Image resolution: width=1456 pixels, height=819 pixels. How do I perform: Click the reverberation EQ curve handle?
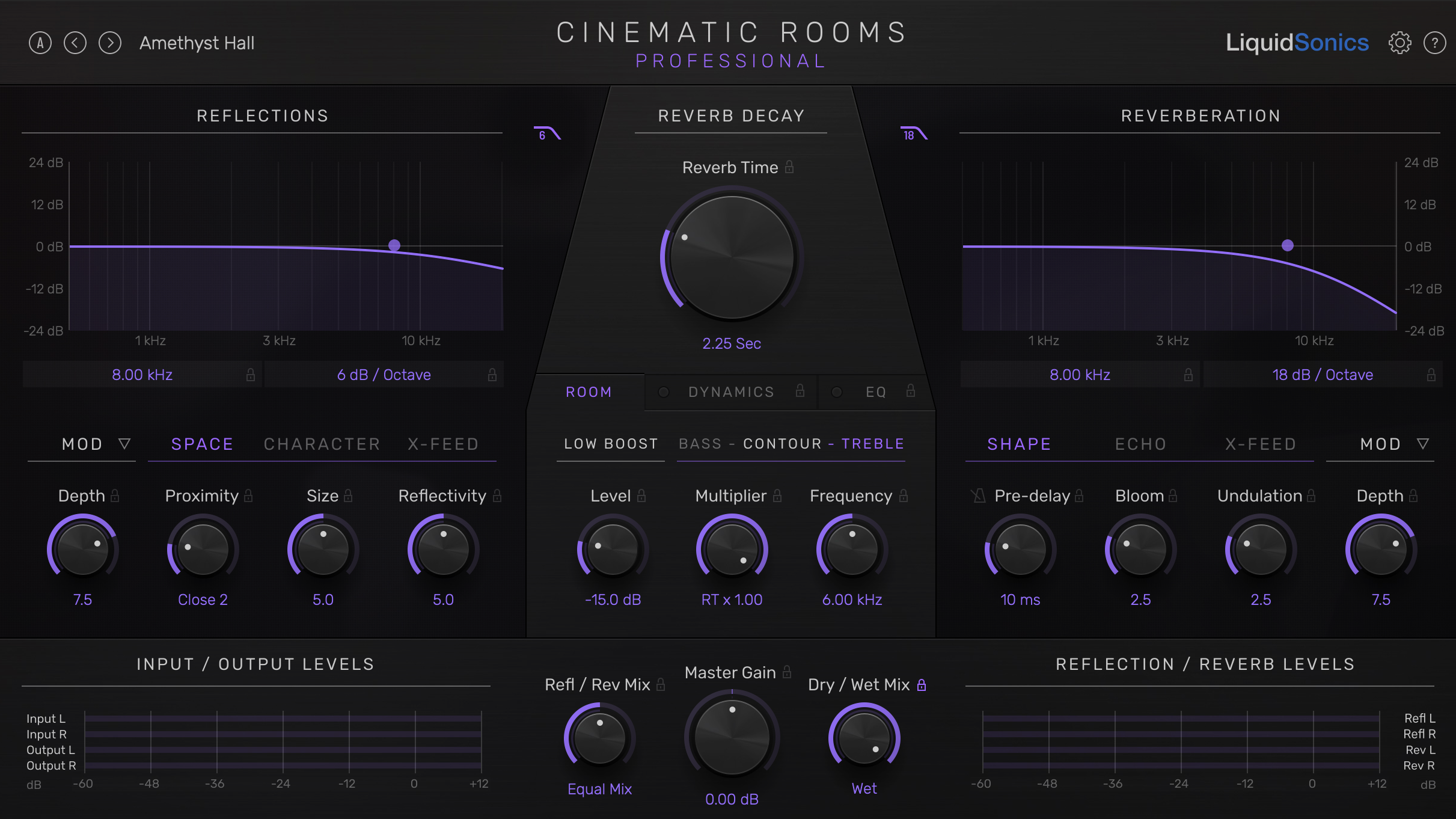1288,245
